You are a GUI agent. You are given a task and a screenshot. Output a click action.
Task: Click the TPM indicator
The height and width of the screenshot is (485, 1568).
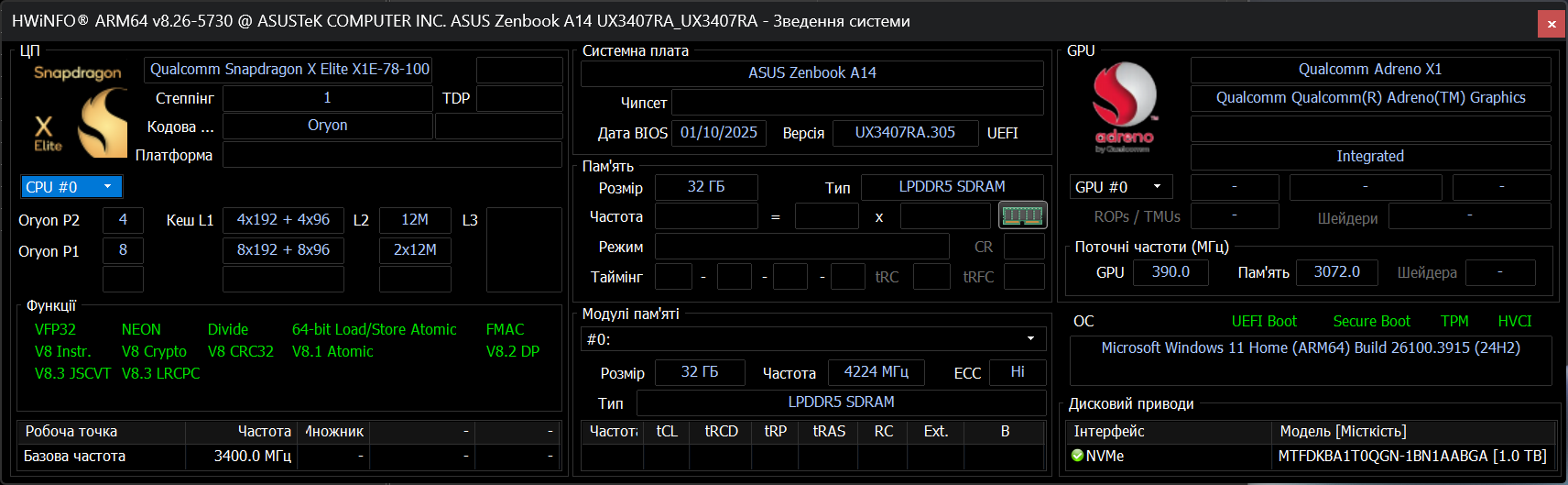(1454, 322)
